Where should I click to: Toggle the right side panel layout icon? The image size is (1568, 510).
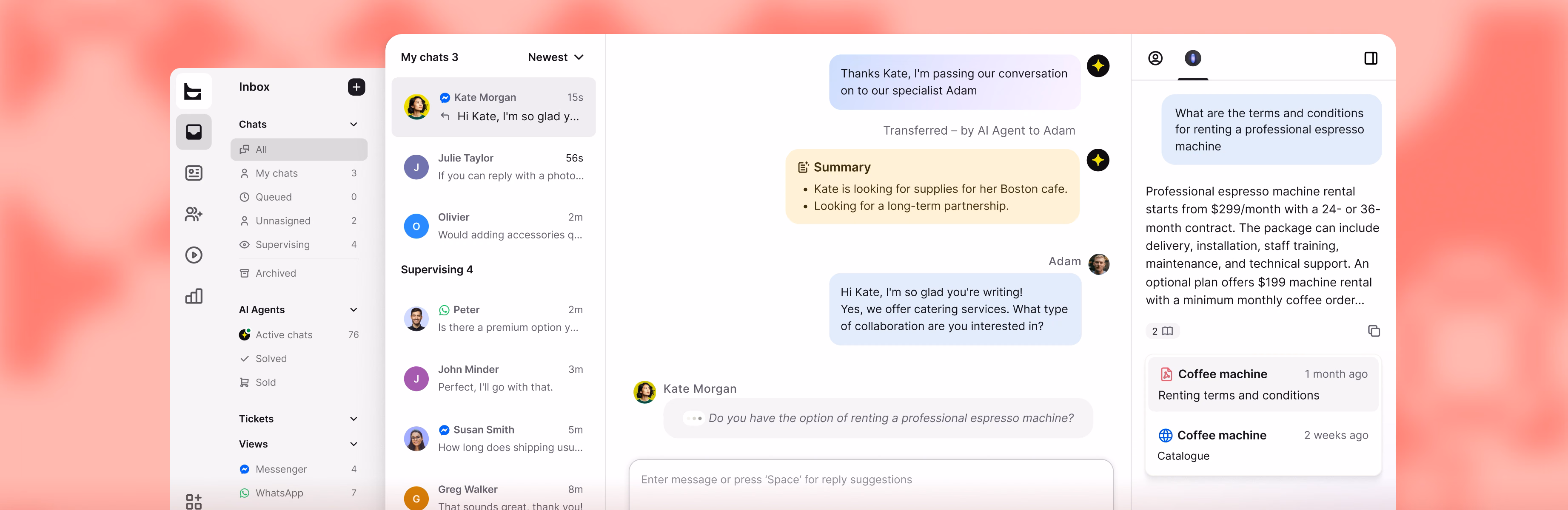pyautogui.click(x=1370, y=58)
